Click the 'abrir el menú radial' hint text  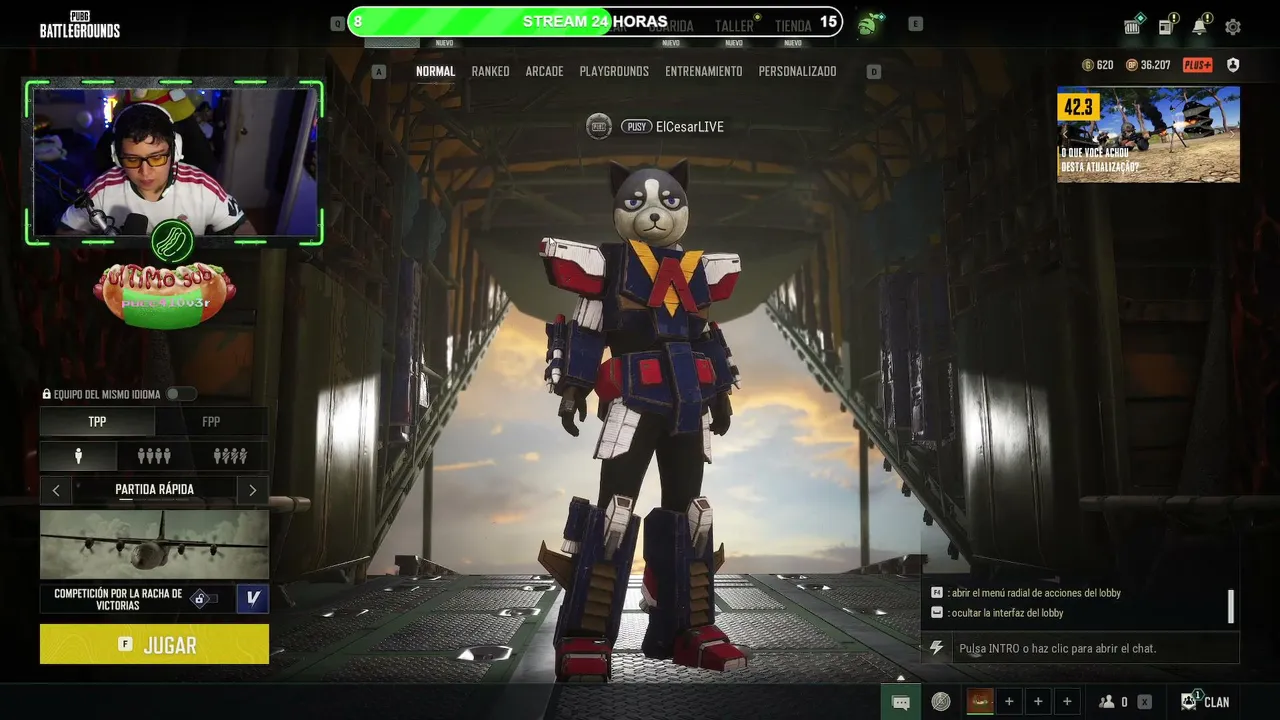1036,593
